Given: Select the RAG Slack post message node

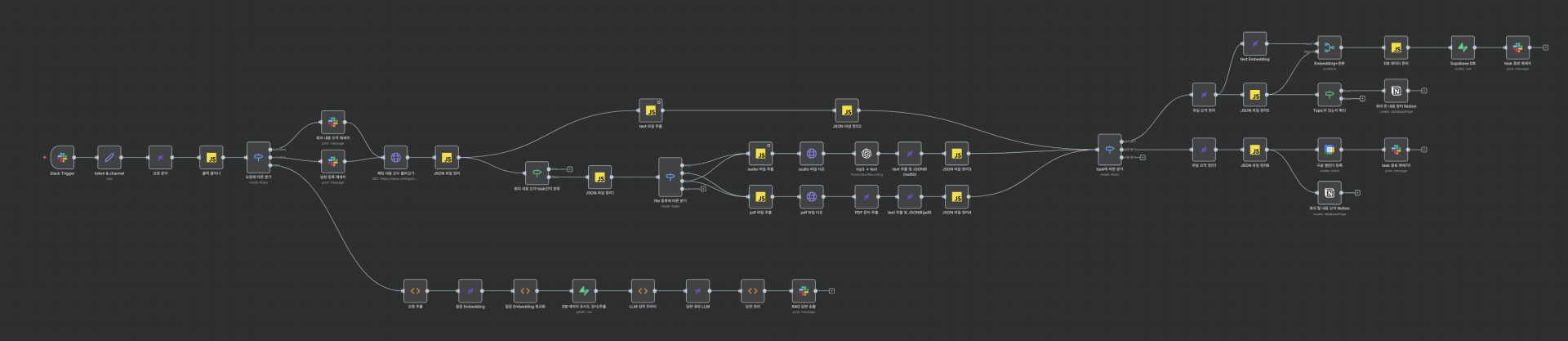Looking at the screenshot, I should coord(804,291).
